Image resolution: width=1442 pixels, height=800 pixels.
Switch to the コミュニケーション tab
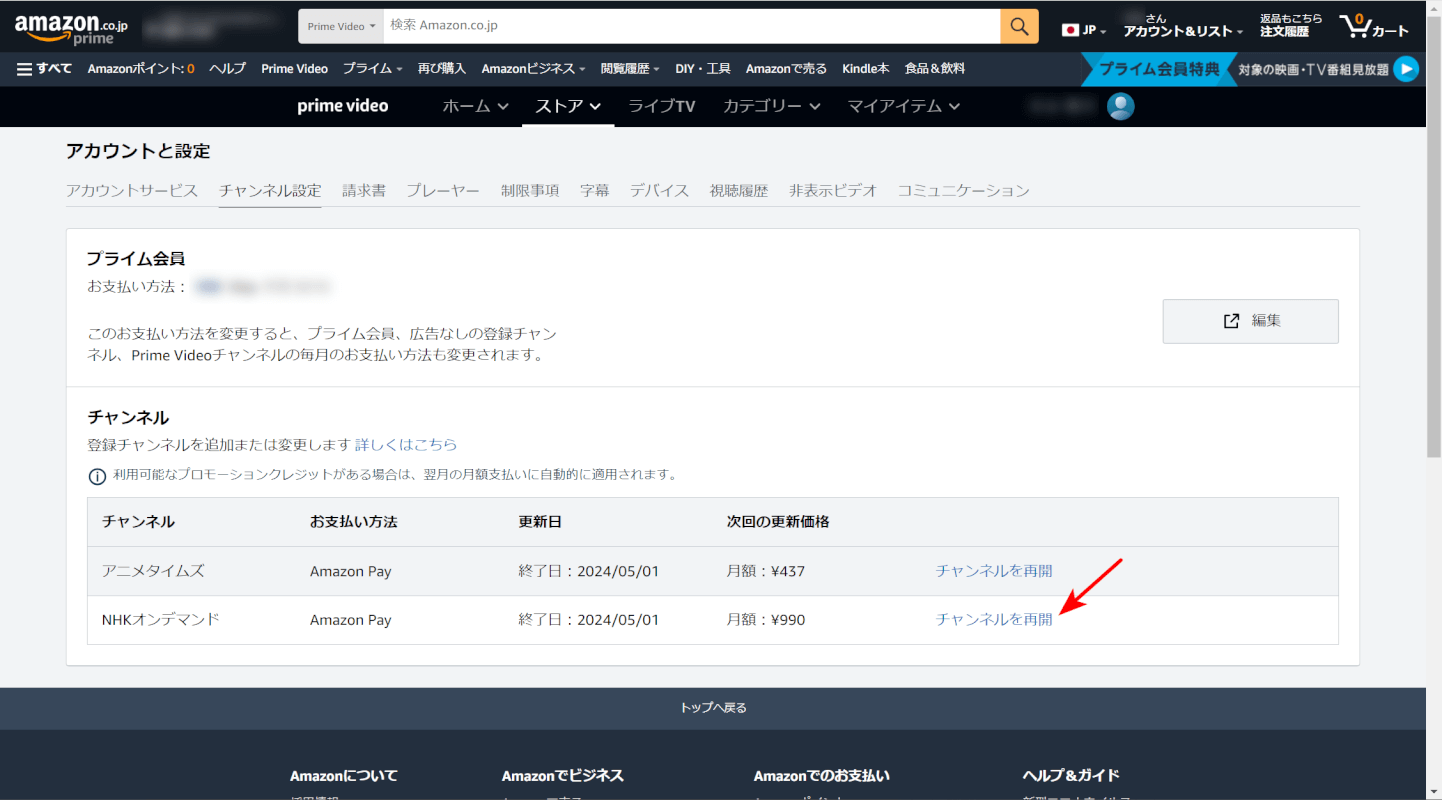[963, 190]
